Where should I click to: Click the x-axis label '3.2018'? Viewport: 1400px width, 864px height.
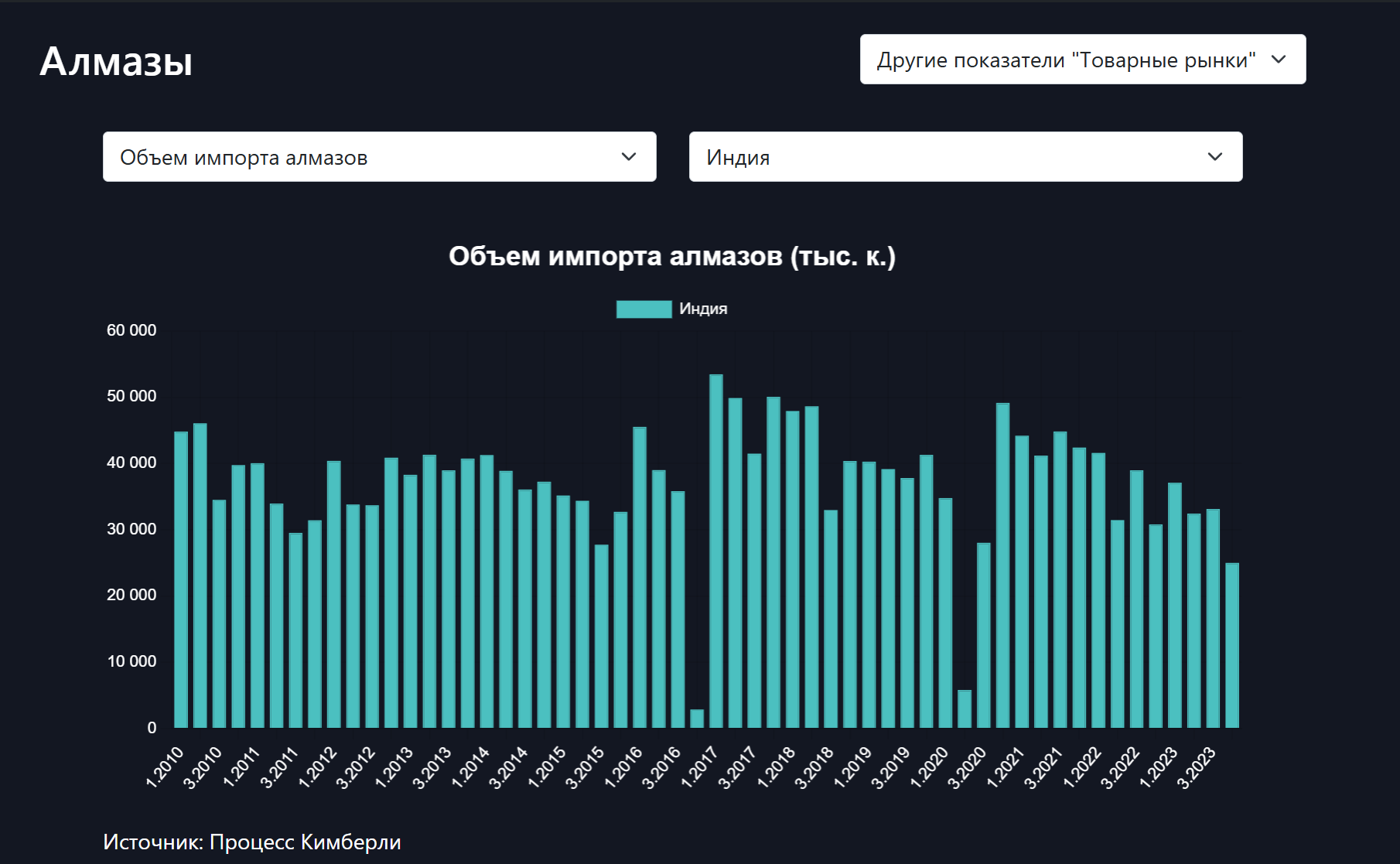coord(814,767)
